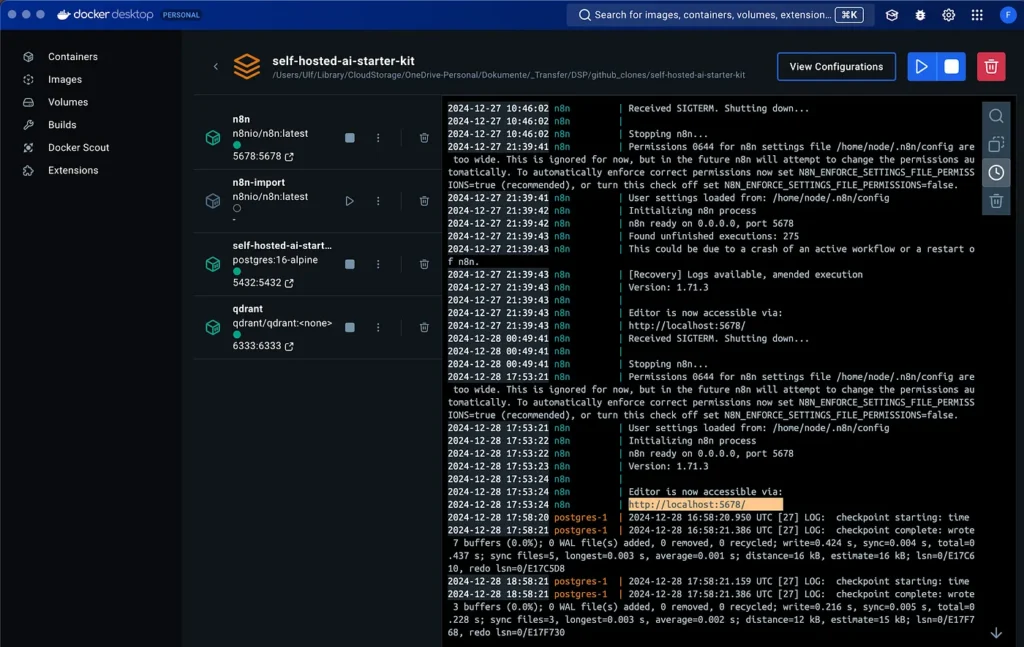Clear the log terminal with the trash icon
Viewport: 1024px width, 647px height.
pyautogui.click(x=996, y=201)
